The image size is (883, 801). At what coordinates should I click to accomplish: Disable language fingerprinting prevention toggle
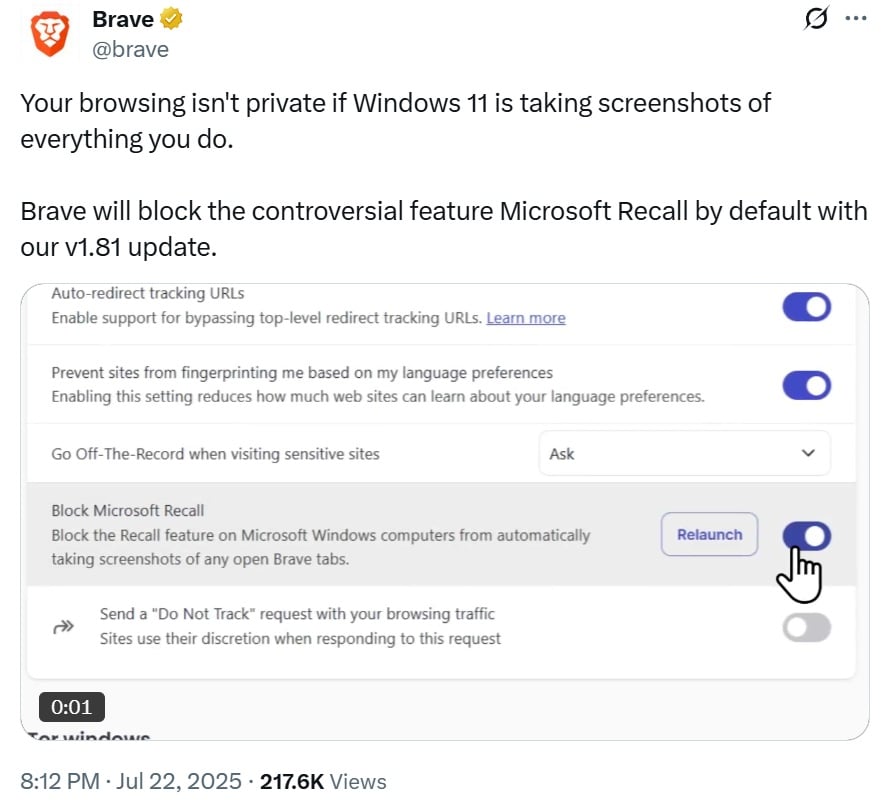click(806, 385)
